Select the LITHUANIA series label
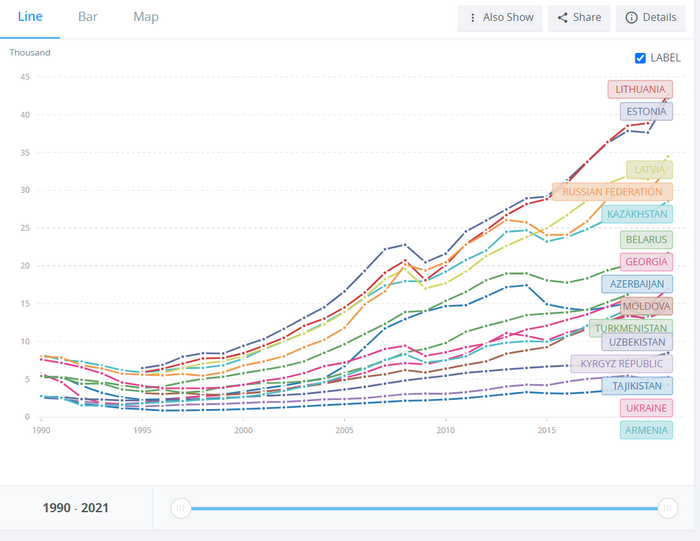 pyautogui.click(x=640, y=89)
